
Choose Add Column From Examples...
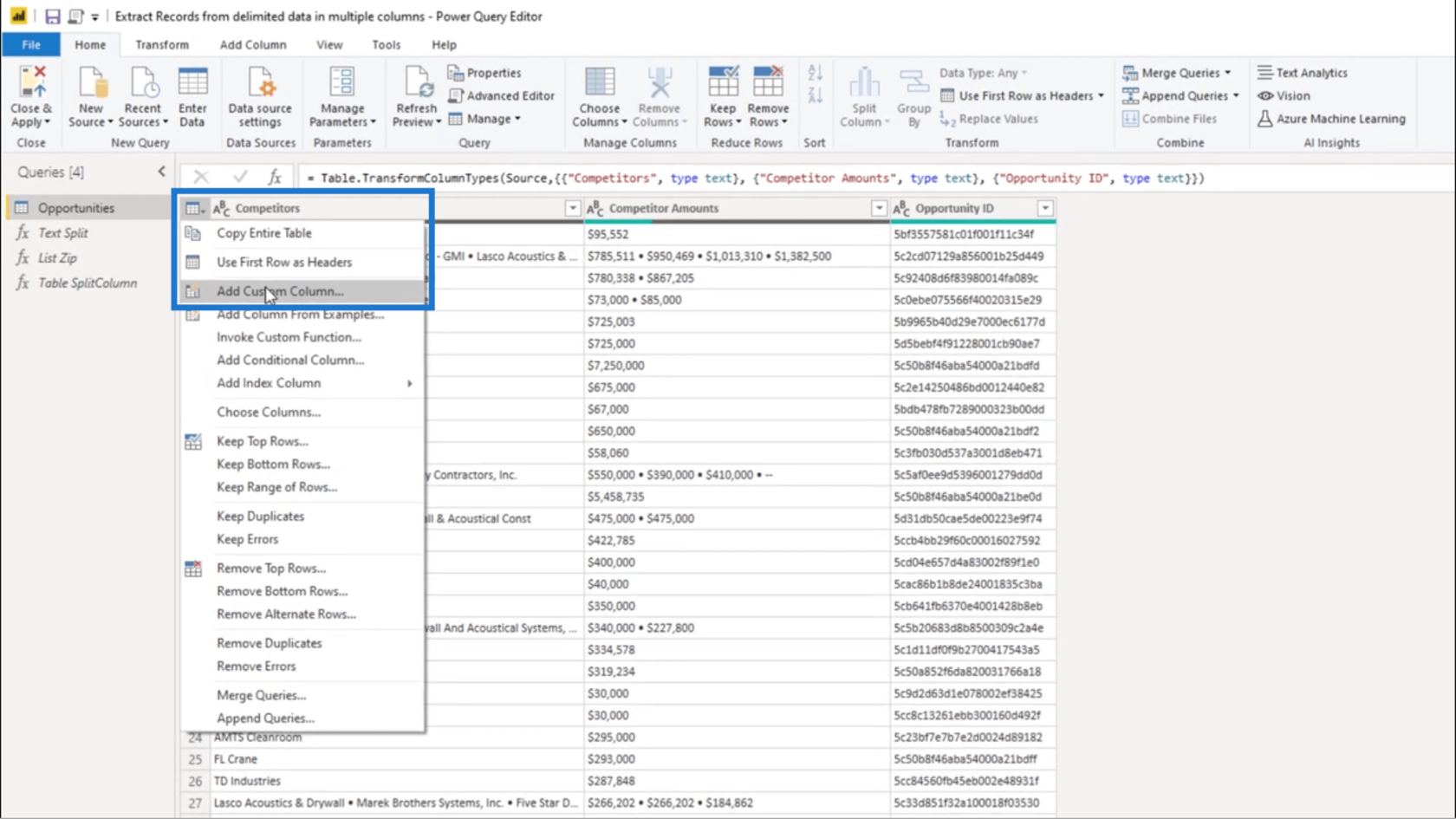point(302,315)
